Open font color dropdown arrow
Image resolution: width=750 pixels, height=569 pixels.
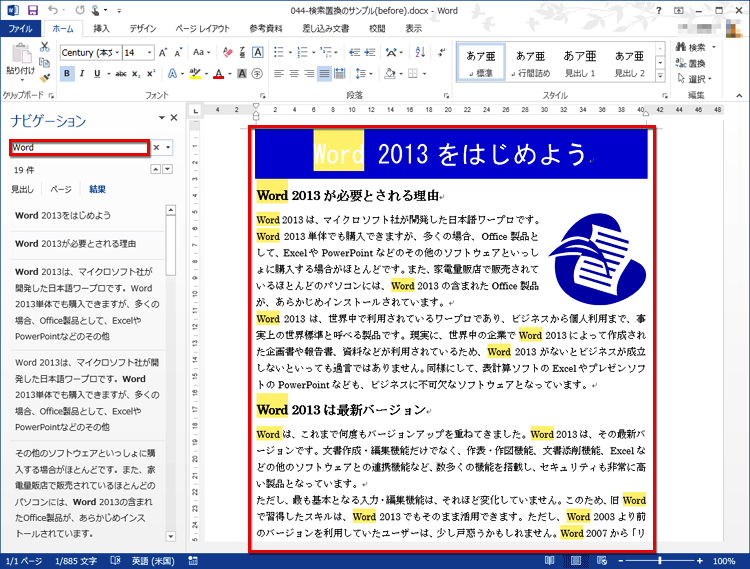(230, 74)
